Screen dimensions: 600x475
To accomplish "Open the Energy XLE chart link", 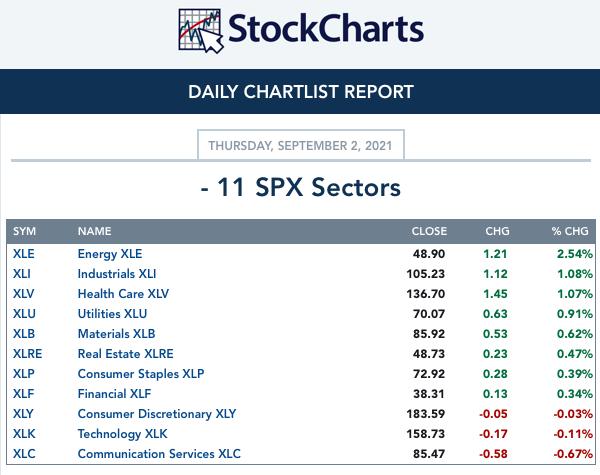I will click(x=110, y=254).
